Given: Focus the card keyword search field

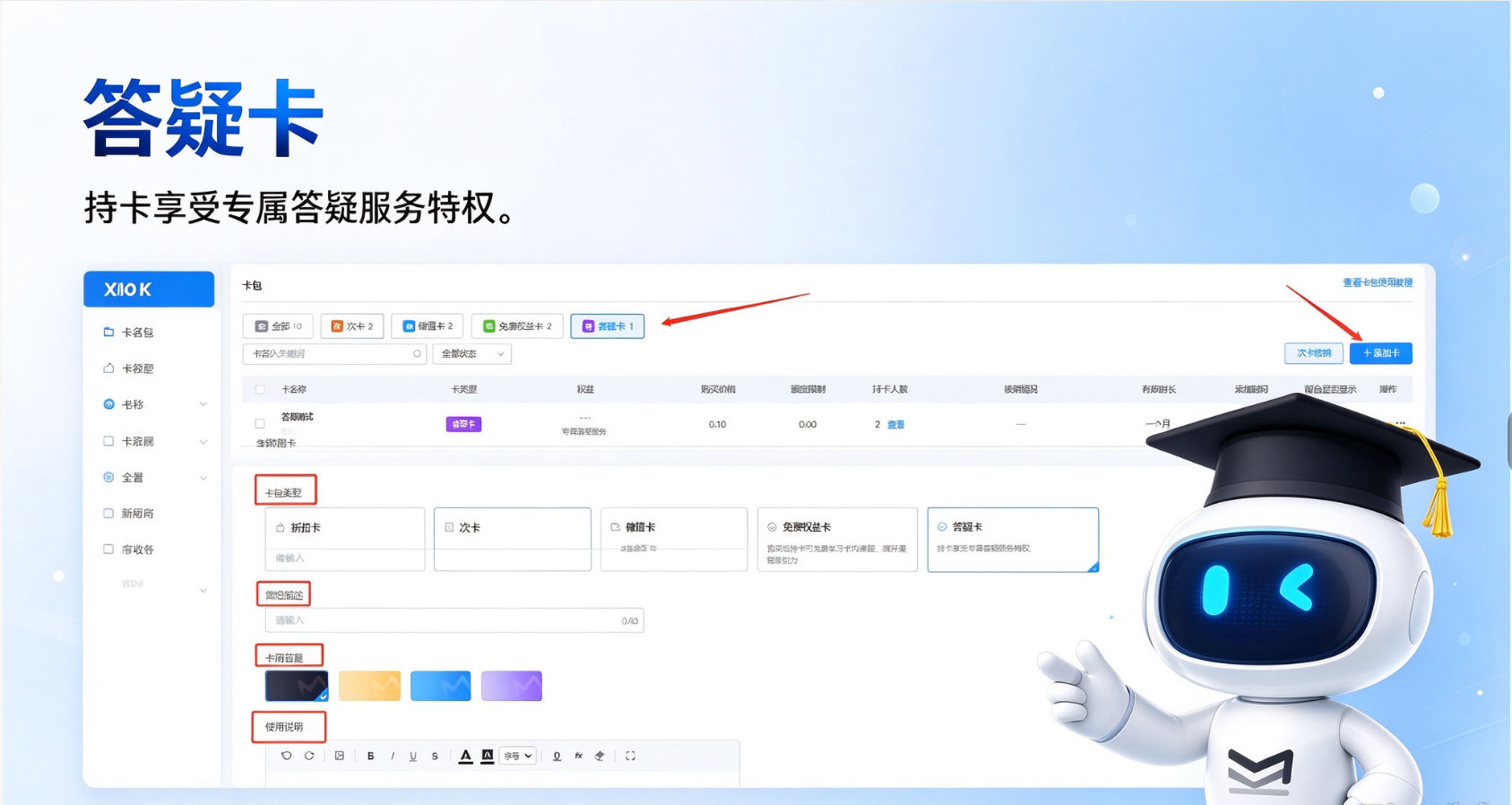Looking at the screenshot, I should click(x=334, y=354).
